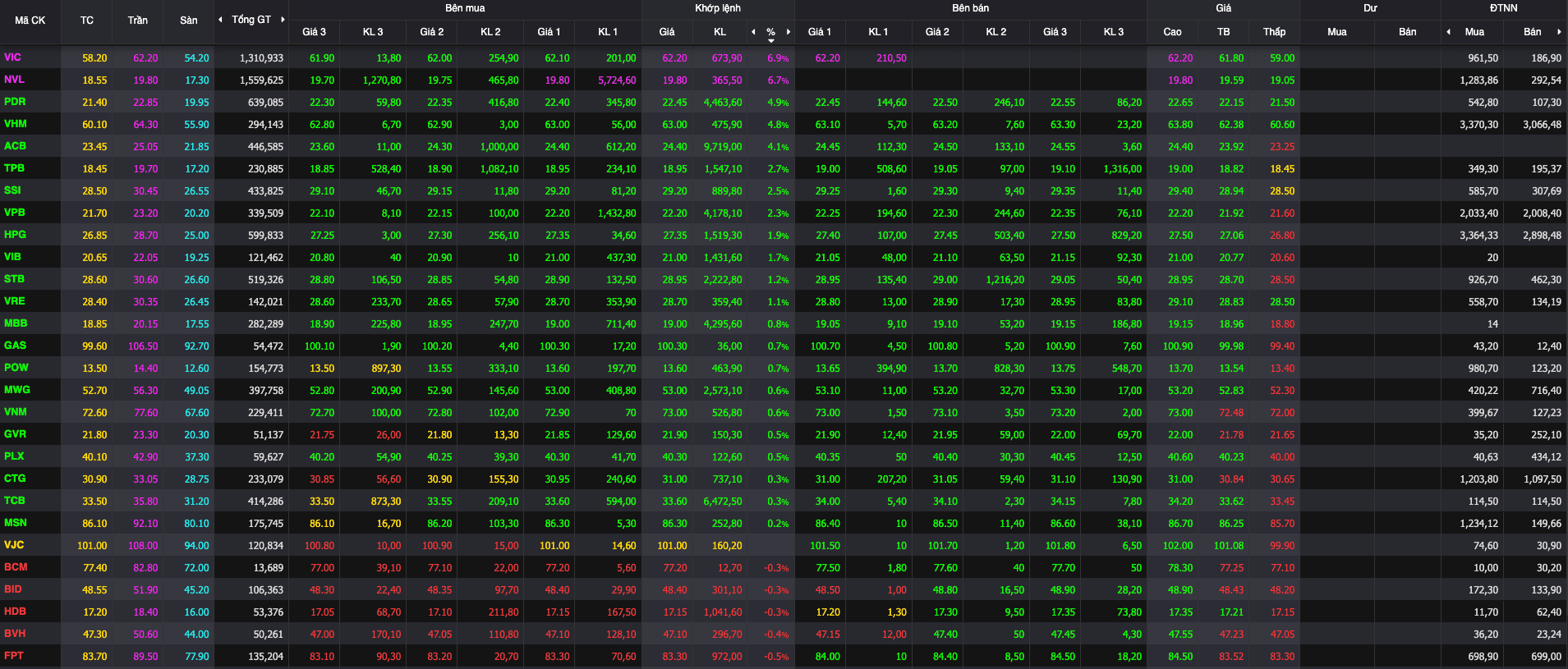Click FPT's percent change -0.5%
This screenshot has width=1568, height=669.
(776, 657)
